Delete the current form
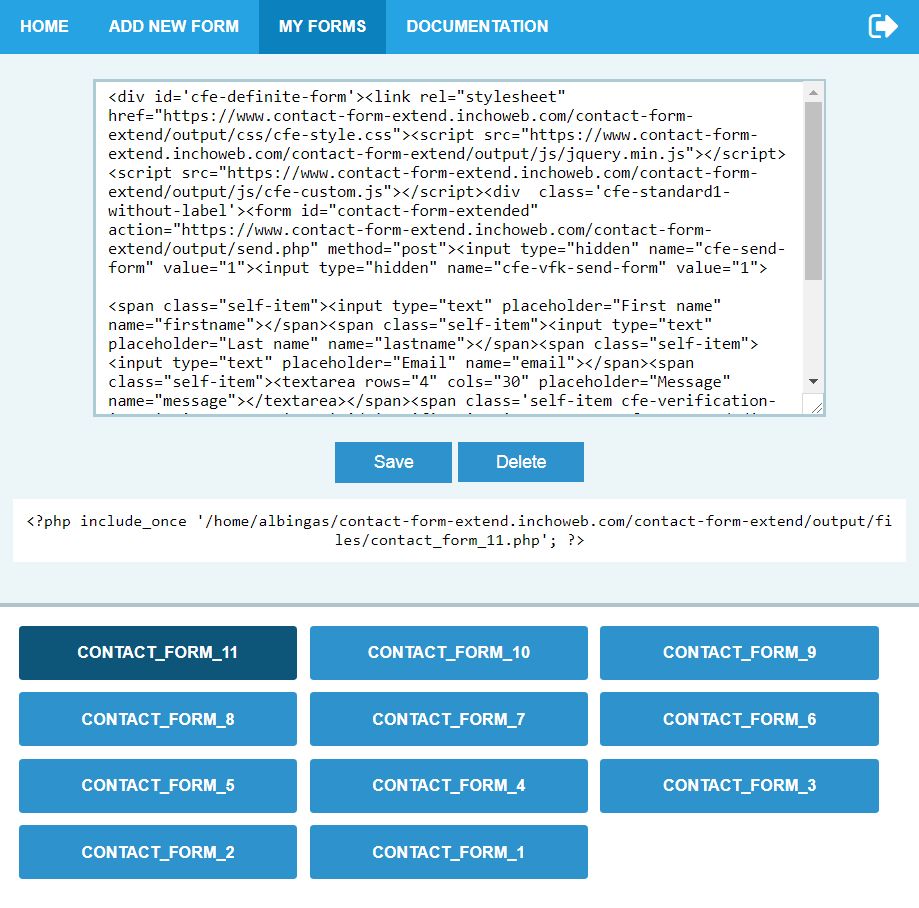Screen dimensions: 919x908 (x=520, y=462)
